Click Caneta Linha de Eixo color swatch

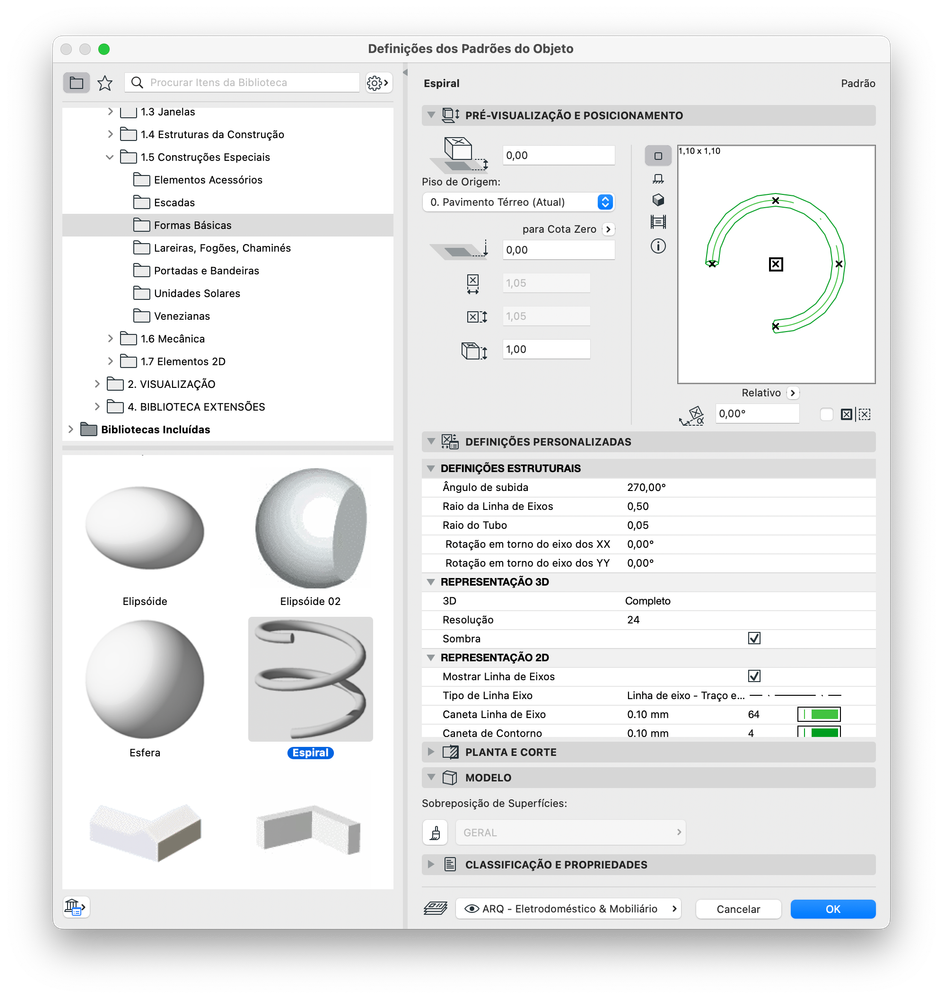[819, 714]
